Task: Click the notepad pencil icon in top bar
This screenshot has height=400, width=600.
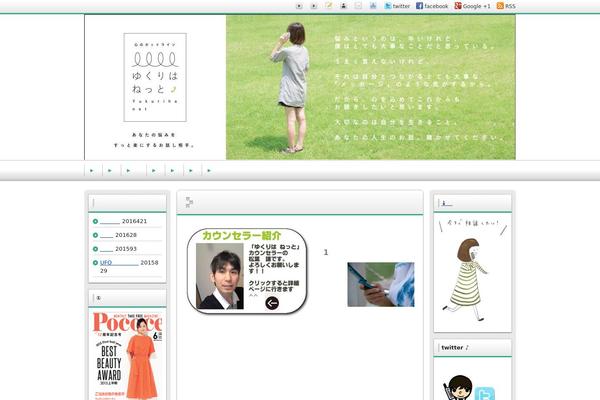Action: pos(328,5)
